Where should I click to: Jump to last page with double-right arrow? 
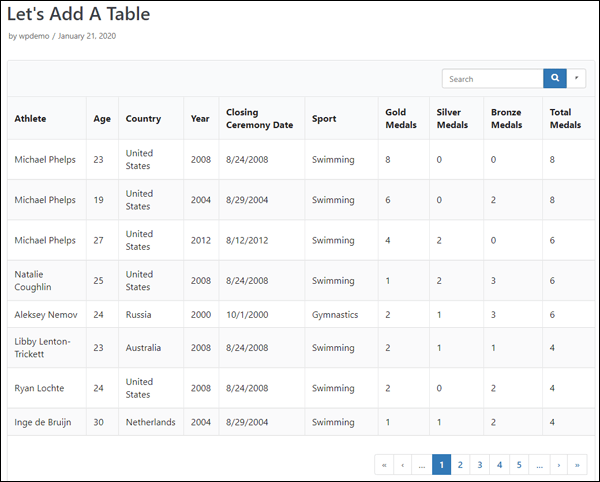(x=577, y=464)
